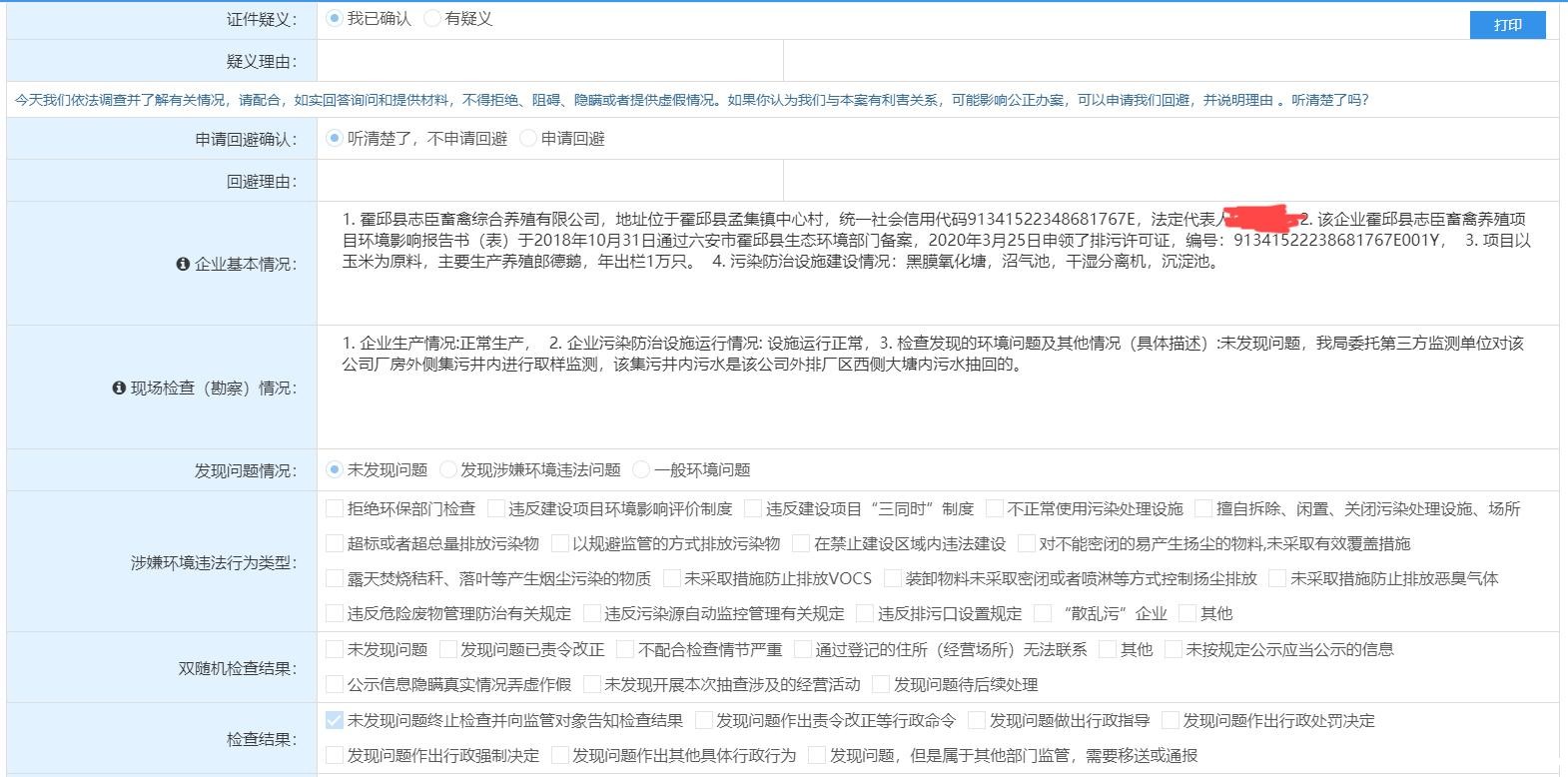This screenshot has height=777, width=1568.
Task: Click into 回避理由 input field
Action: [550, 182]
